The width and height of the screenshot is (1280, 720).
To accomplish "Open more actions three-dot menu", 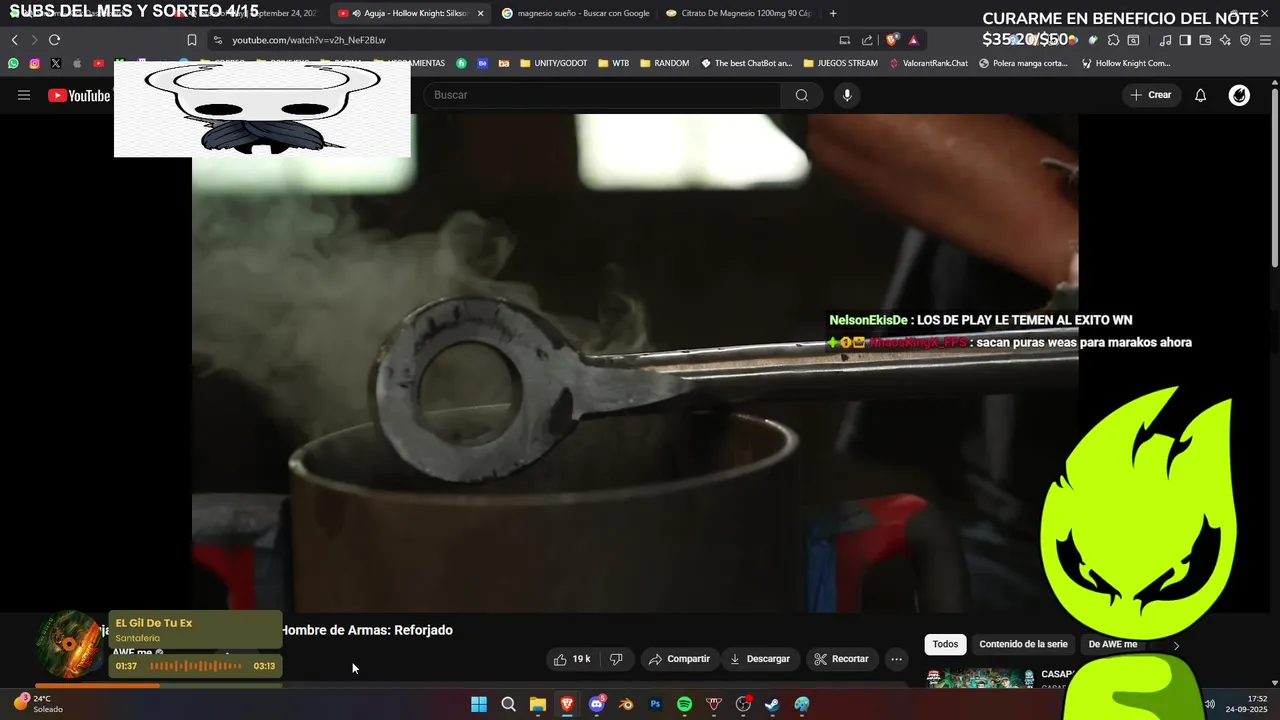I will (896, 659).
